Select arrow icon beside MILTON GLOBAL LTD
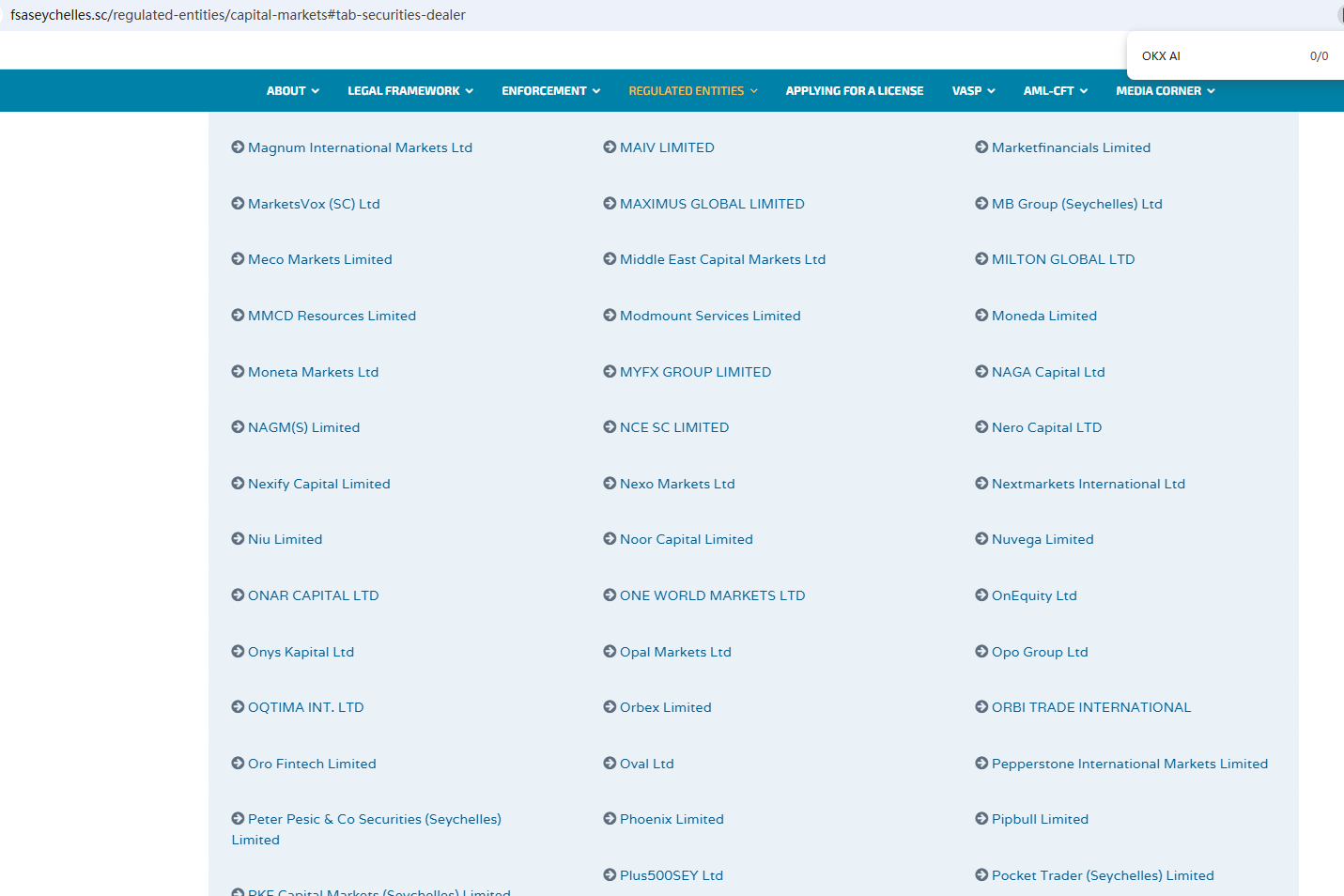Image resolution: width=1344 pixels, height=896 pixels. (x=981, y=259)
